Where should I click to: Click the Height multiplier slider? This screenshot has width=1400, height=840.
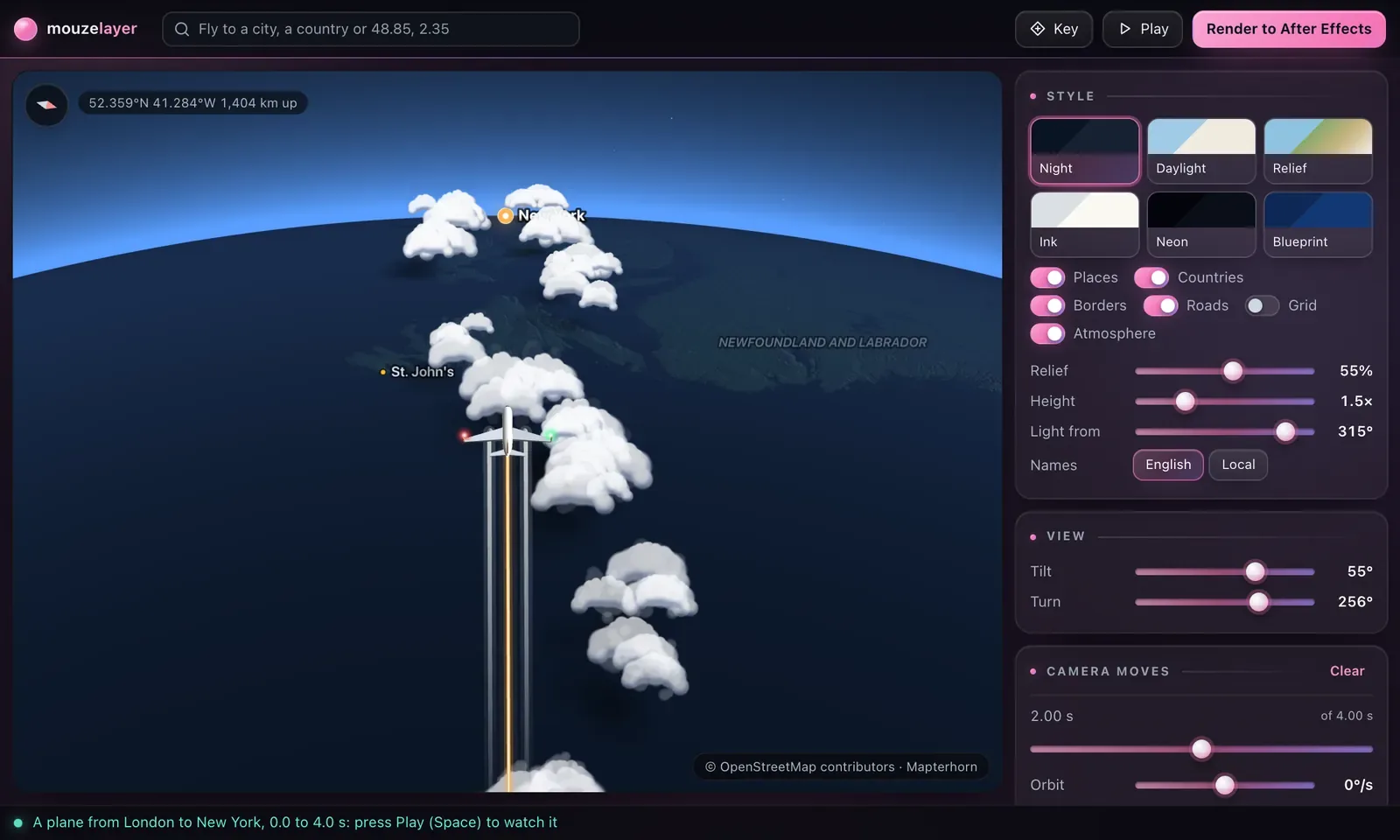coord(1225,401)
